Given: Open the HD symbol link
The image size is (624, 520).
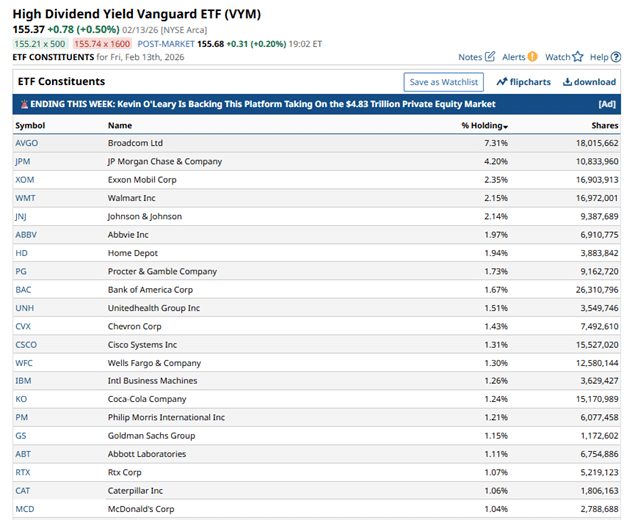Looking at the screenshot, I should pyautogui.click(x=21, y=253).
